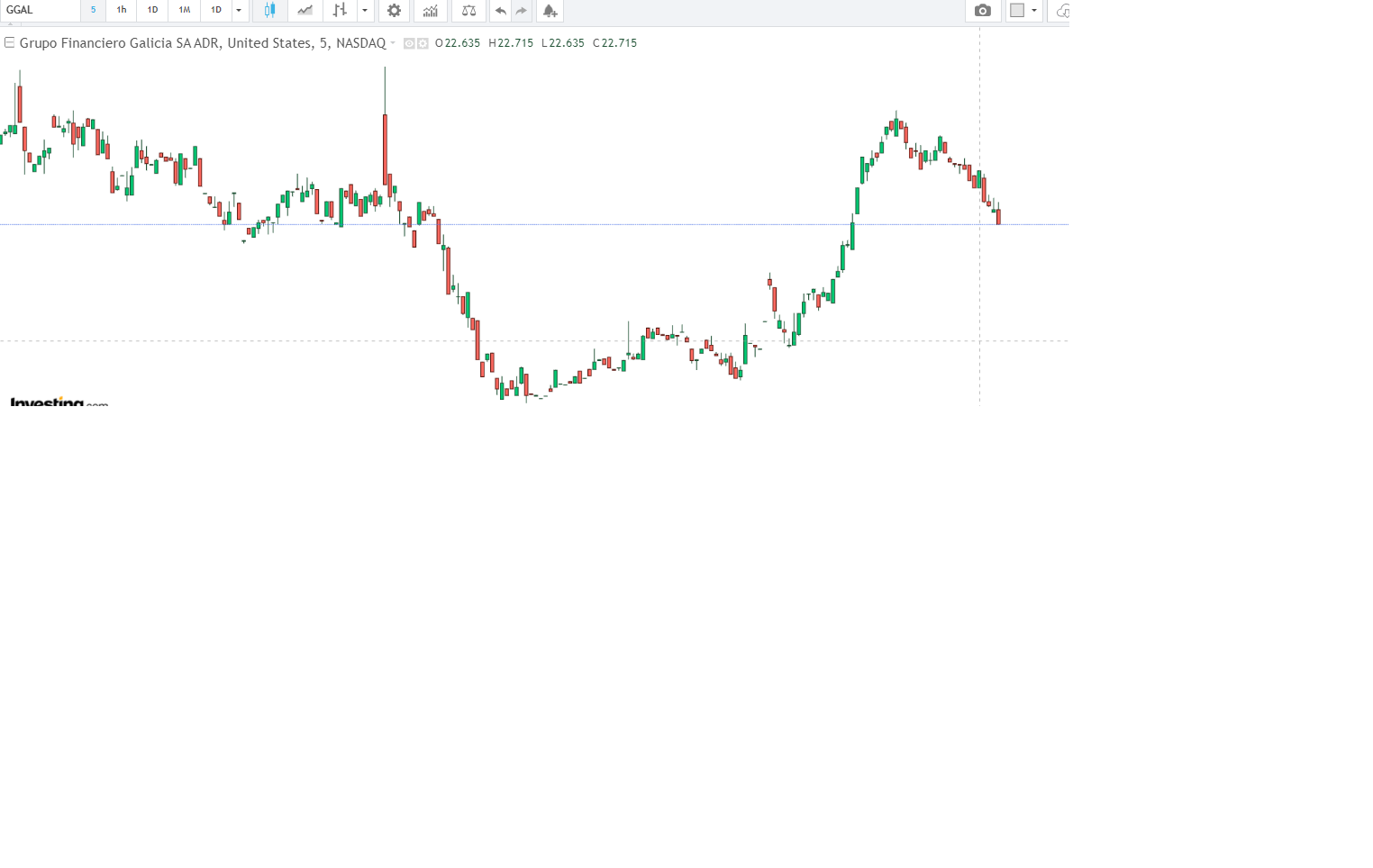
Task: Select the 1h timeframe
Action: (122, 10)
